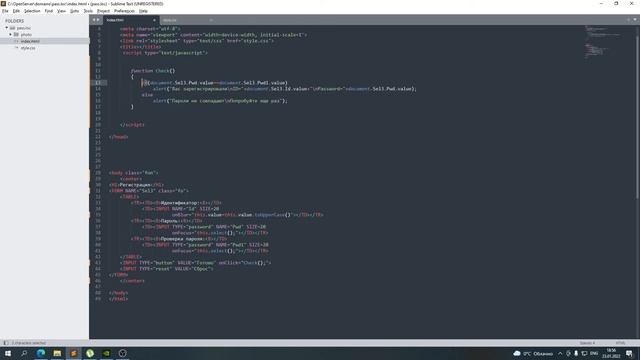The width and height of the screenshot is (640, 360).
Task: Close the style.css tab
Action: pyautogui.click(x=211, y=20)
